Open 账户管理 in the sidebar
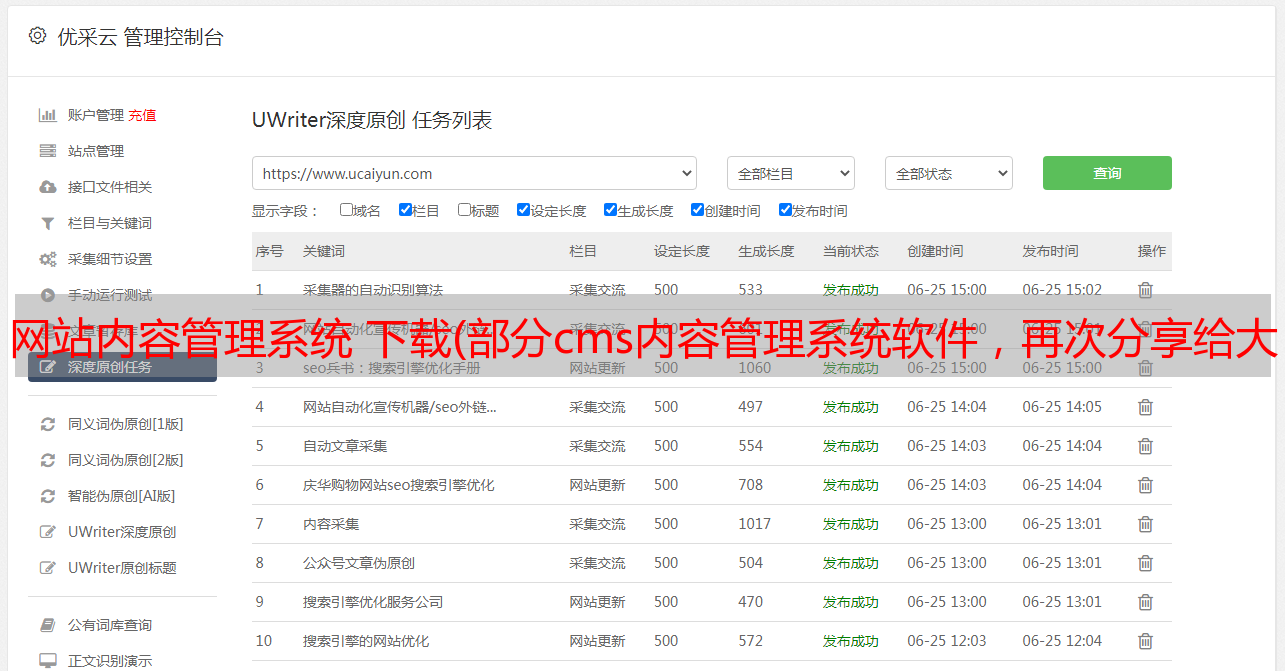The width and height of the screenshot is (1285, 671). [x=96, y=115]
